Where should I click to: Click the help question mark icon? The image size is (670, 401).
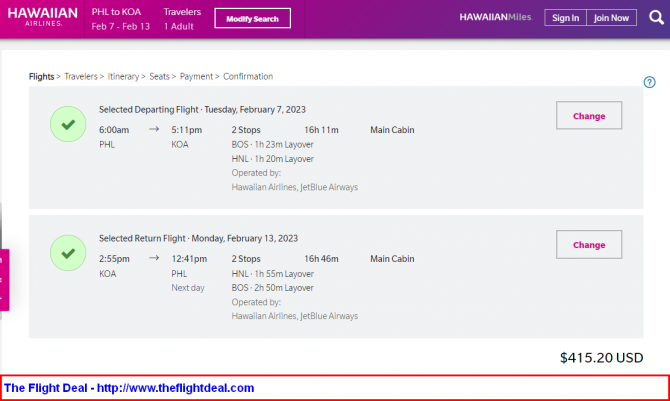649,82
